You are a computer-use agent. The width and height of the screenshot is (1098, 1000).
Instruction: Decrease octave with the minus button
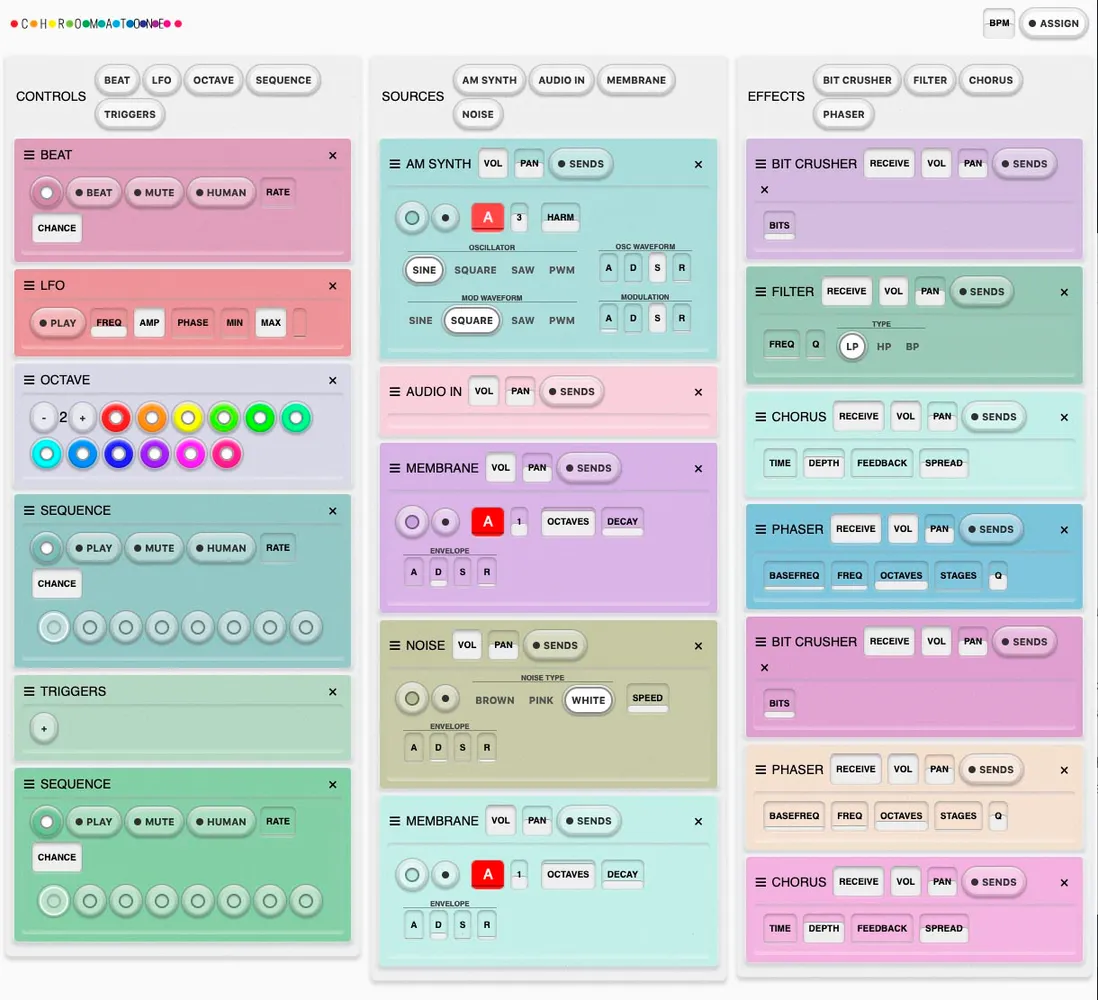click(43, 418)
